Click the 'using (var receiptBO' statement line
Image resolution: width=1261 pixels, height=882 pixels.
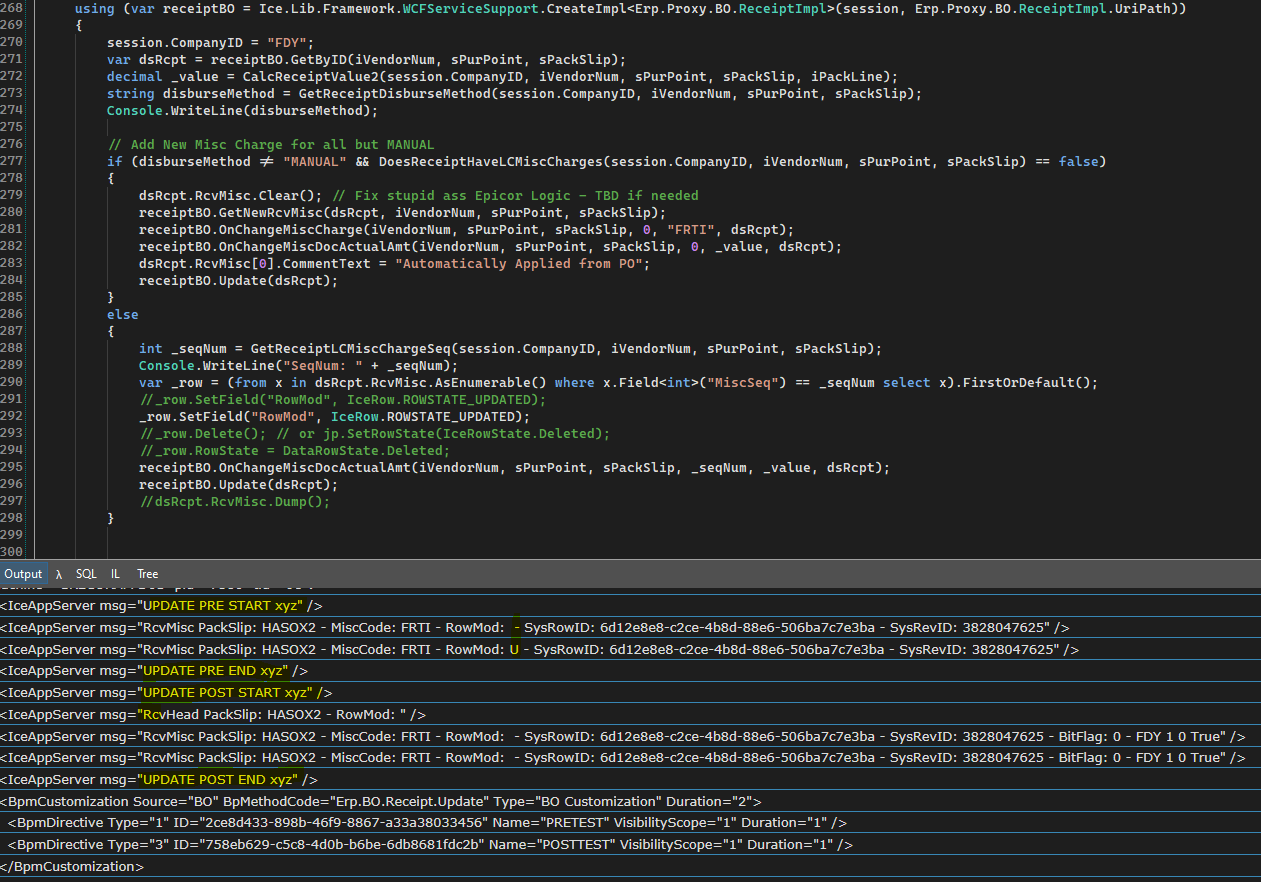630,8
